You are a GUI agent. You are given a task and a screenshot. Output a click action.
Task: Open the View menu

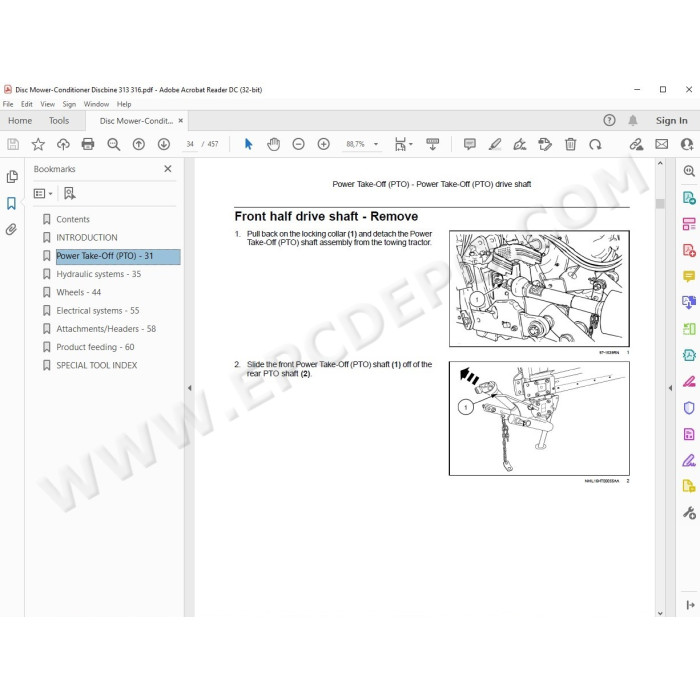click(47, 104)
